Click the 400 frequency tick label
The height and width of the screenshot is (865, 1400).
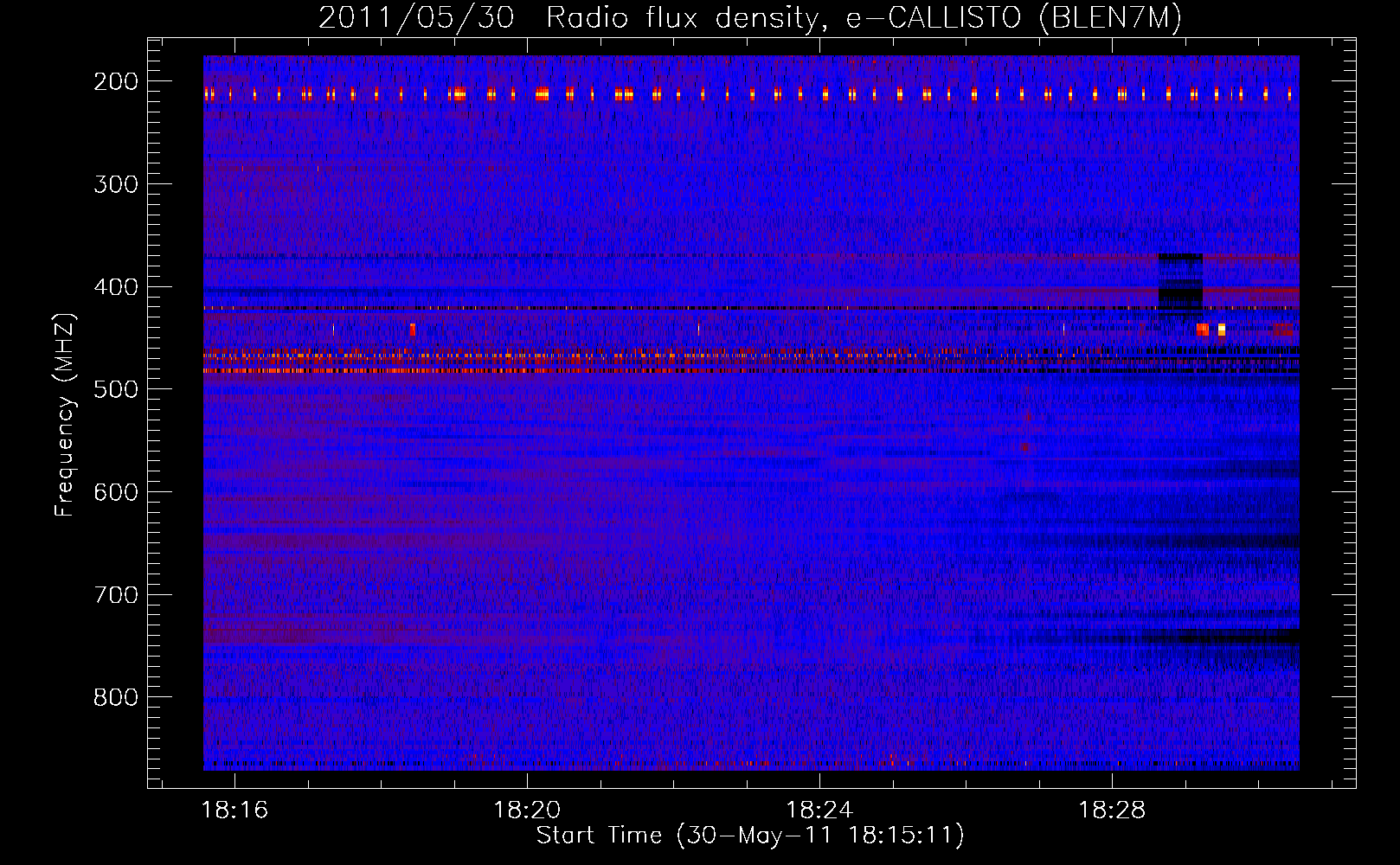(x=116, y=286)
